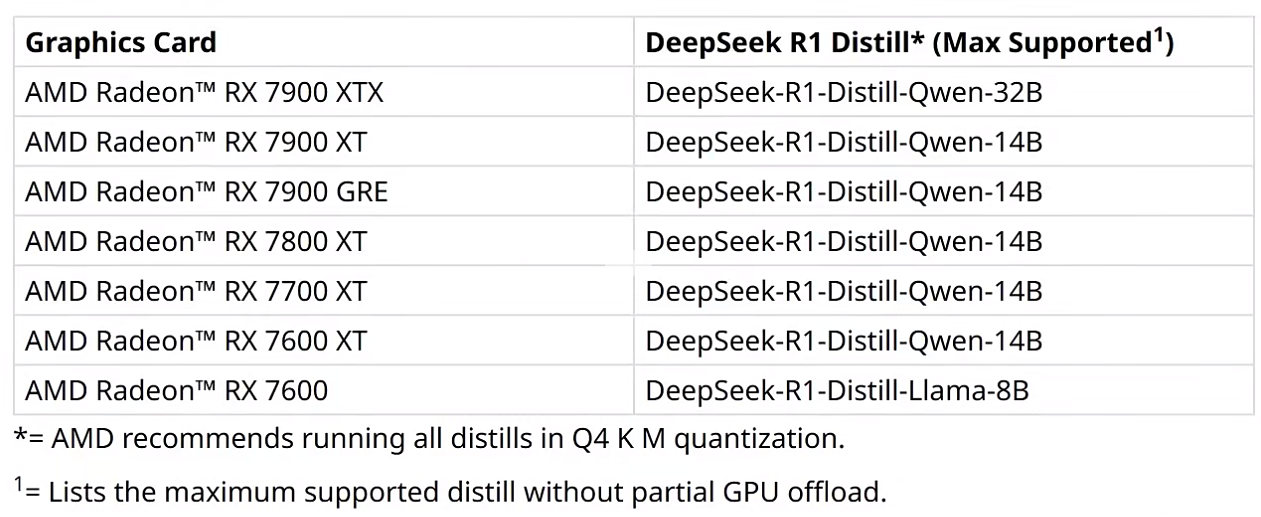
Task: Click the Q4 K M quantization footnote
Action: pos(430,439)
